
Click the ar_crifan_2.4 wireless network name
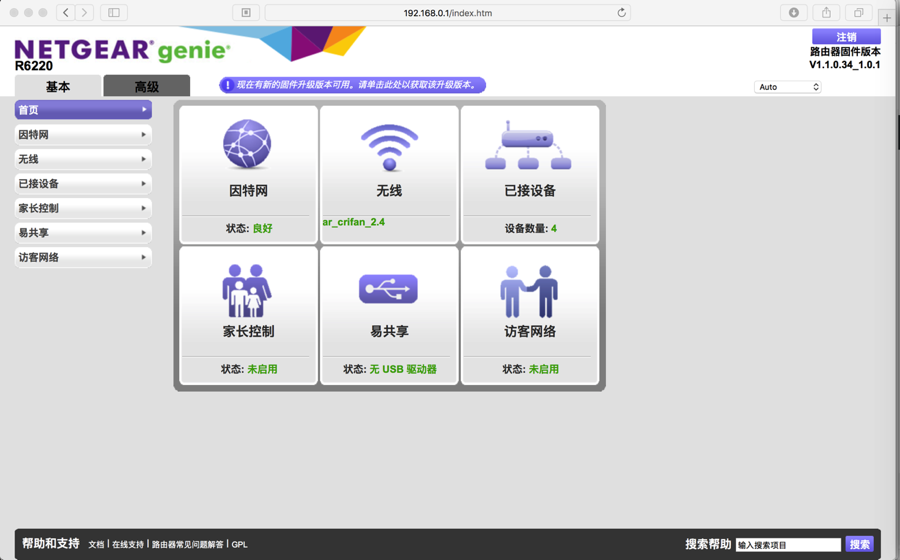click(354, 222)
